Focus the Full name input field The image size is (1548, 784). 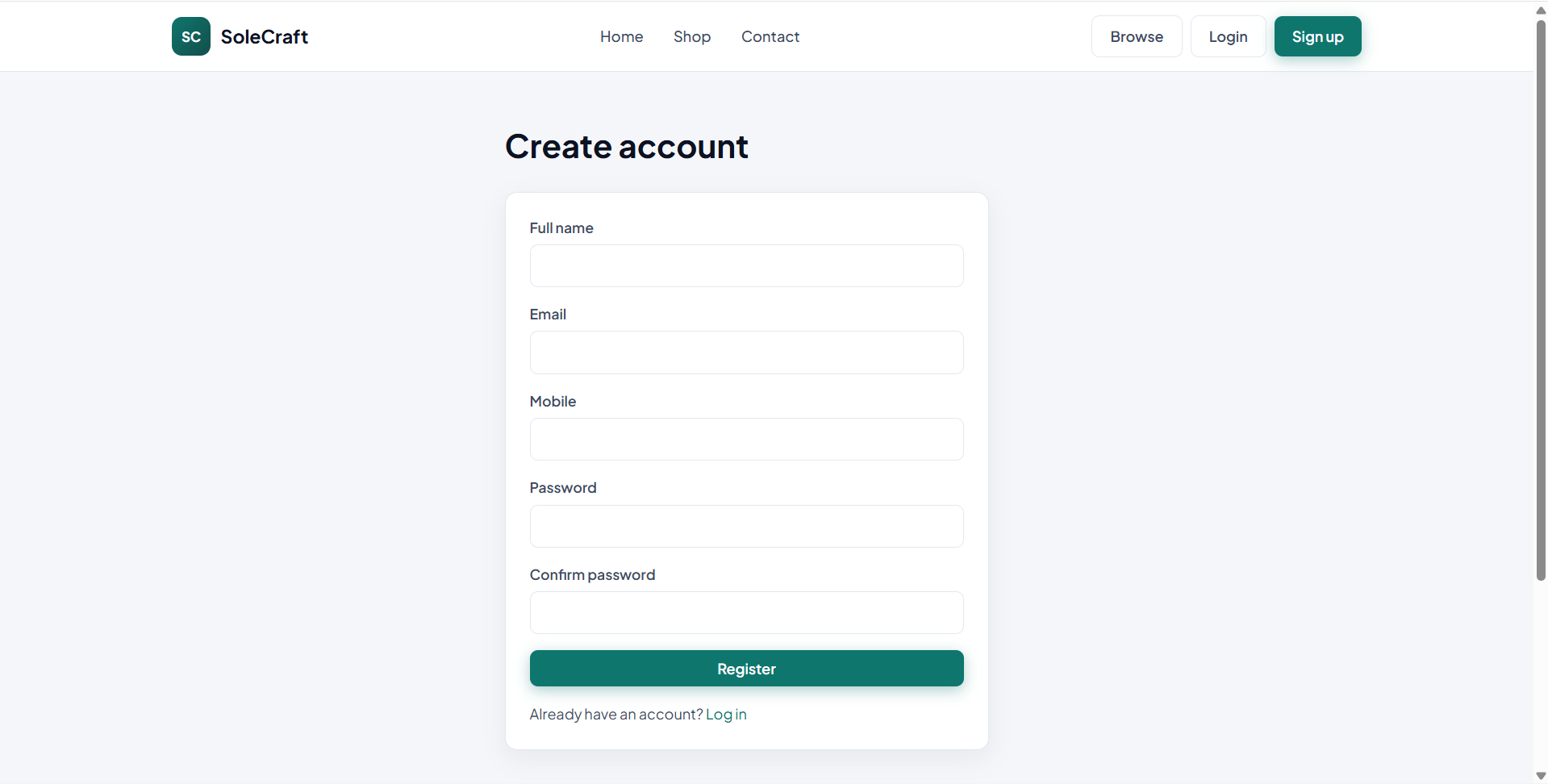coord(746,265)
